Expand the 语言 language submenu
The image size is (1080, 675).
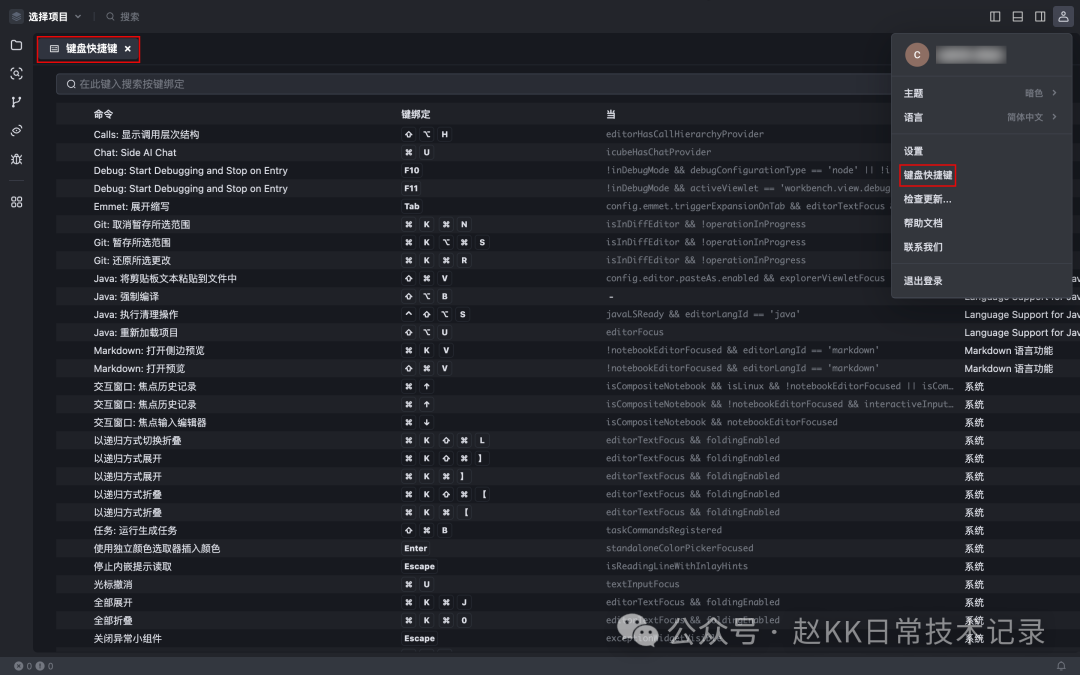point(980,117)
